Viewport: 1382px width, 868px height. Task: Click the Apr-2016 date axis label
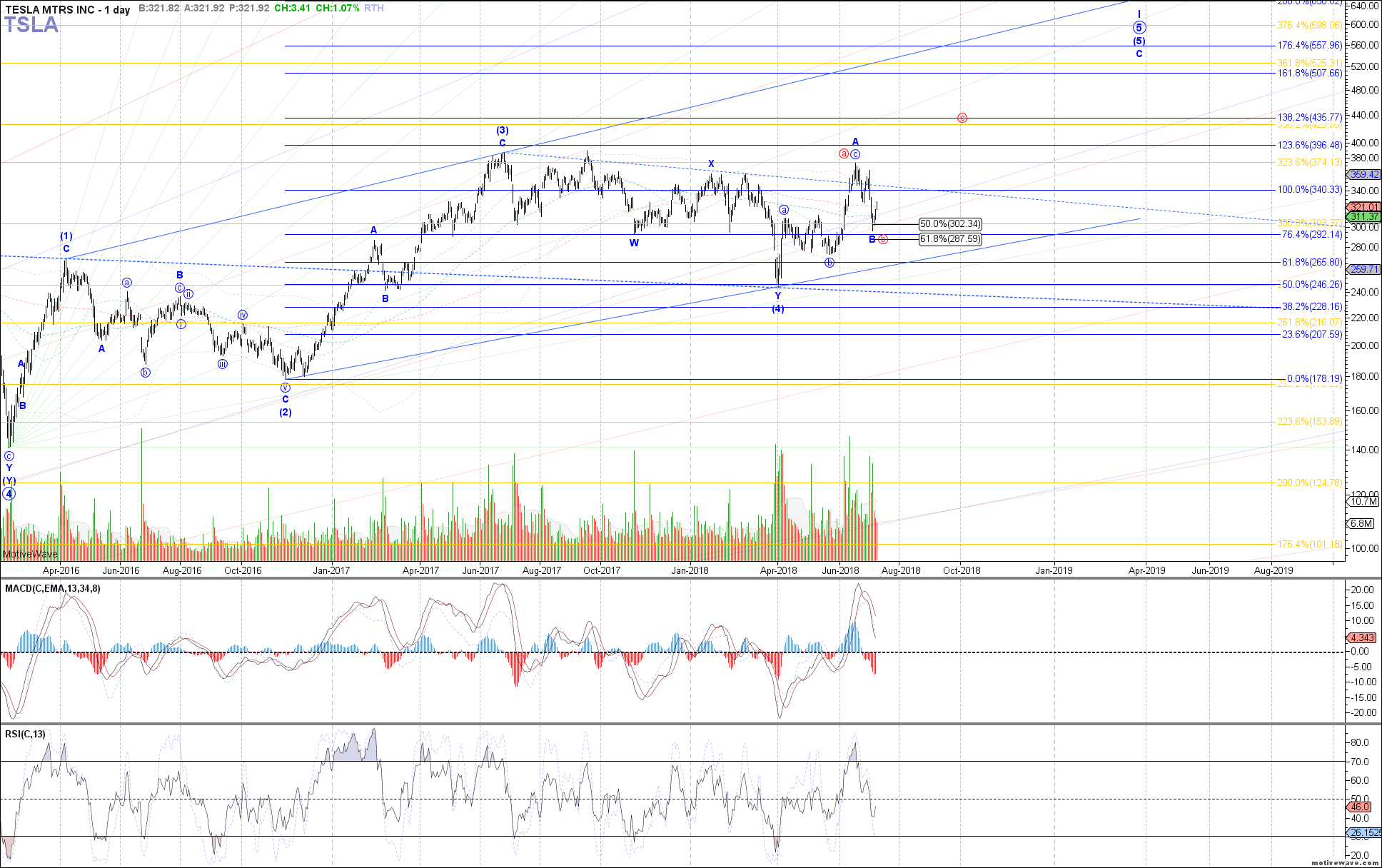coord(61,570)
